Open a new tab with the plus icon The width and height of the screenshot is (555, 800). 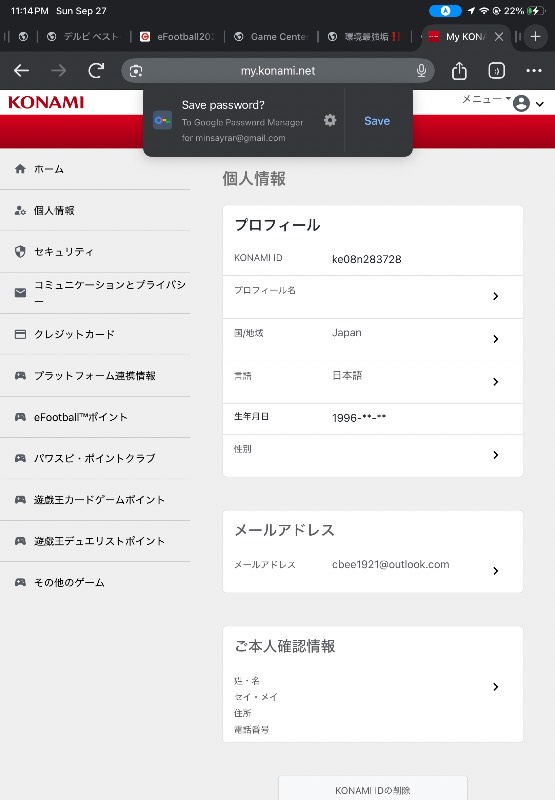[x=535, y=37]
